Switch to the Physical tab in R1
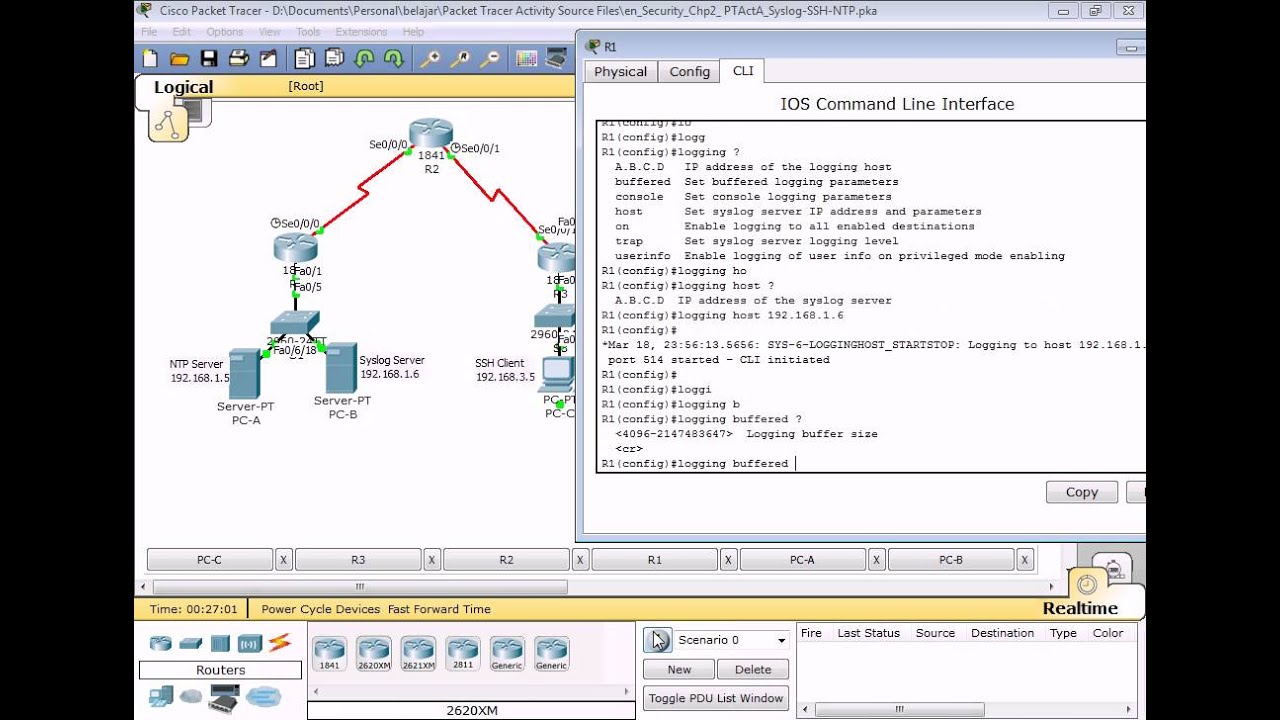This screenshot has height=720, width=1280. pos(621,71)
